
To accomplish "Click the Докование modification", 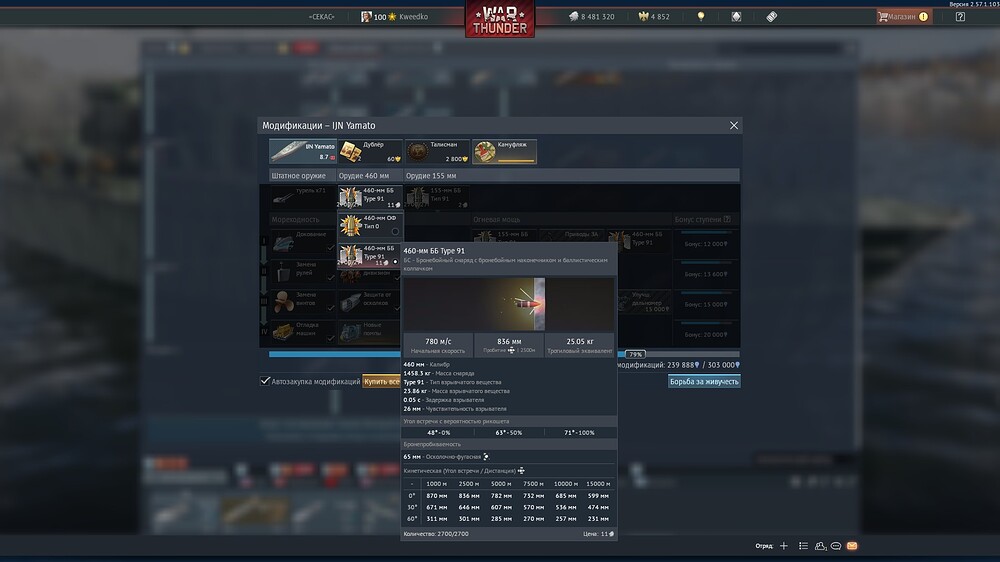I will pyautogui.click(x=303, y=242).
